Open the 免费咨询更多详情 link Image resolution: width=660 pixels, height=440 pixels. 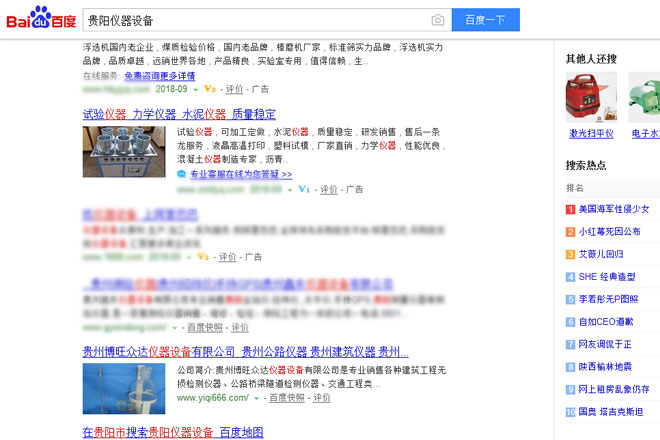tap(160, 76)
